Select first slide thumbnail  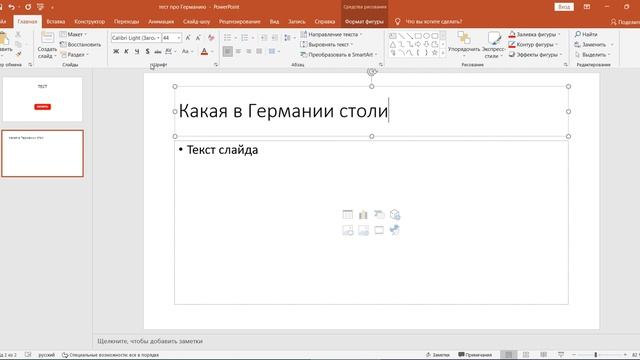[42, 99]
